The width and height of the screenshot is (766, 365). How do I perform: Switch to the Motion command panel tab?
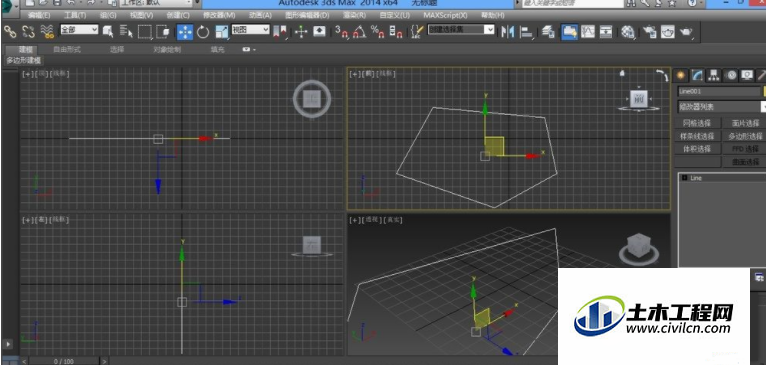pyautogui.click(x=730, y=75)
